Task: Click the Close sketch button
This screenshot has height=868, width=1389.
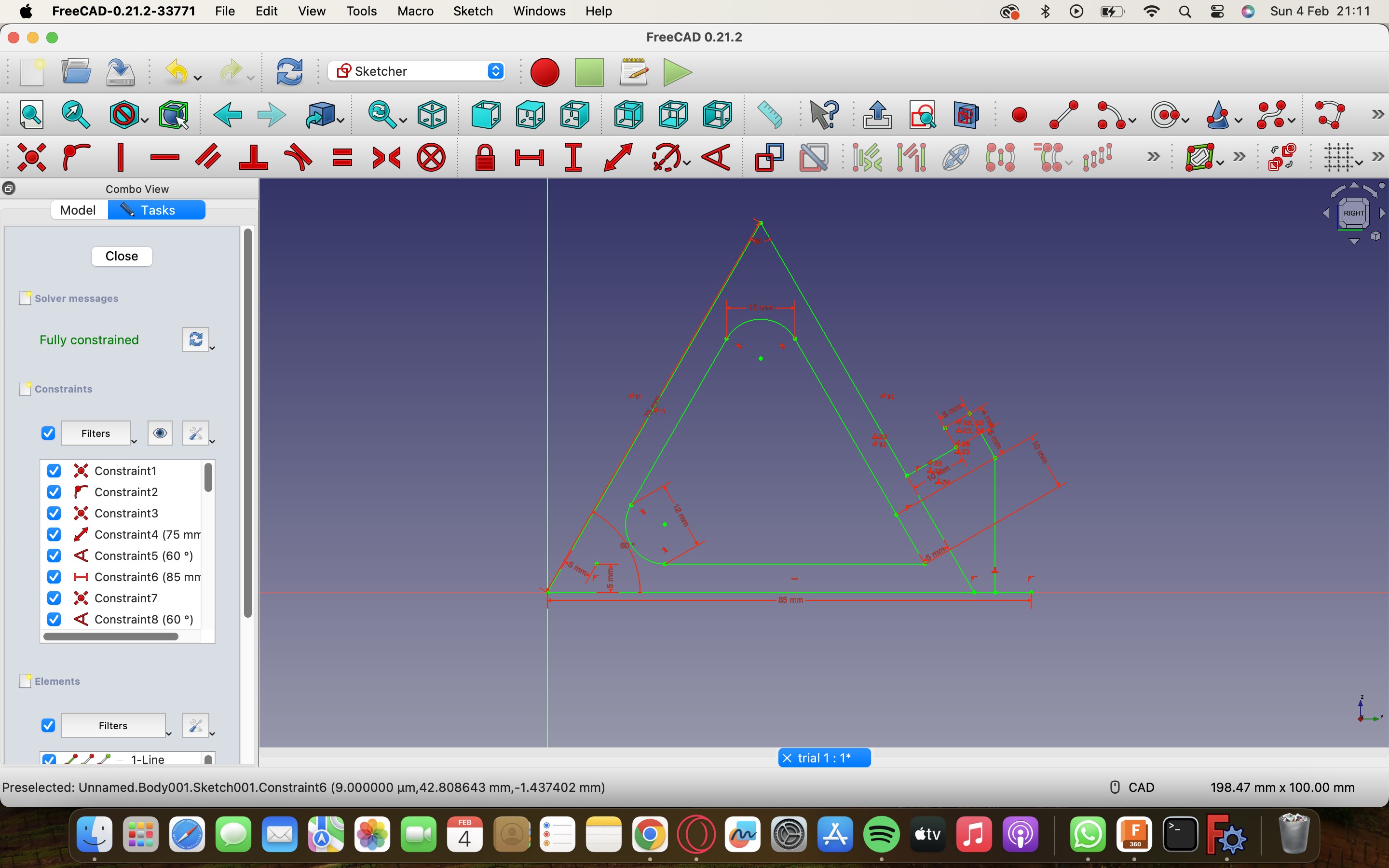Action: coord(122,256)
